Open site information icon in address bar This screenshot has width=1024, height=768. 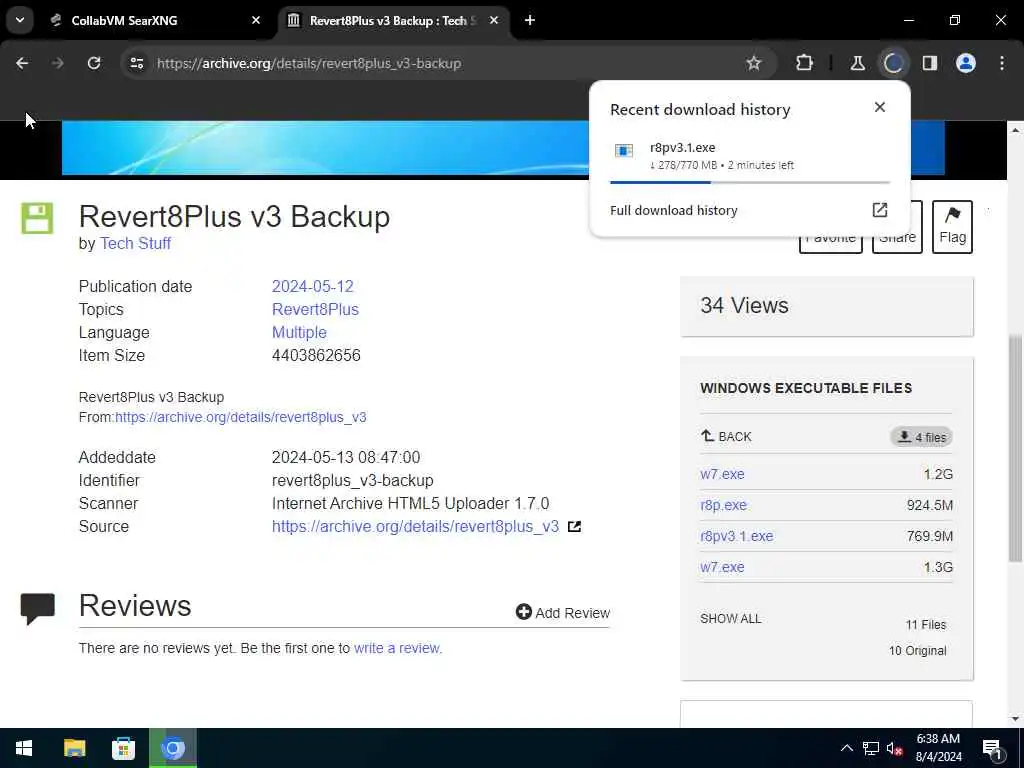(x=136, y=63)
